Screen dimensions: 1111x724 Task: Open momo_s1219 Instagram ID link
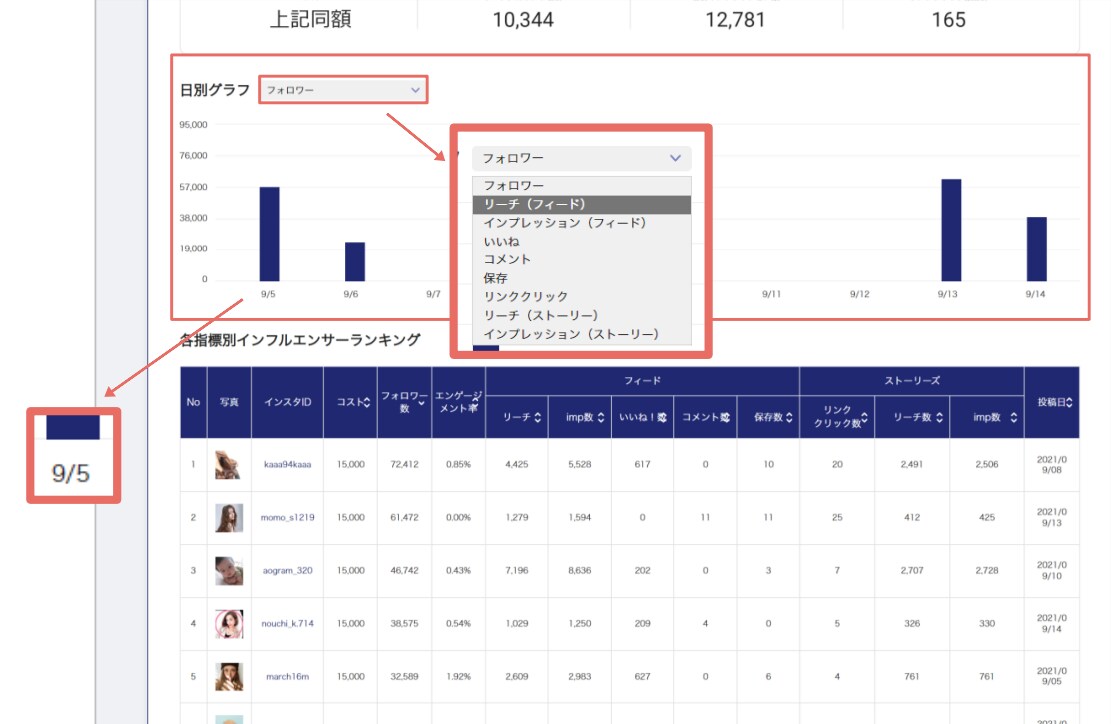(x=288, y=517)
